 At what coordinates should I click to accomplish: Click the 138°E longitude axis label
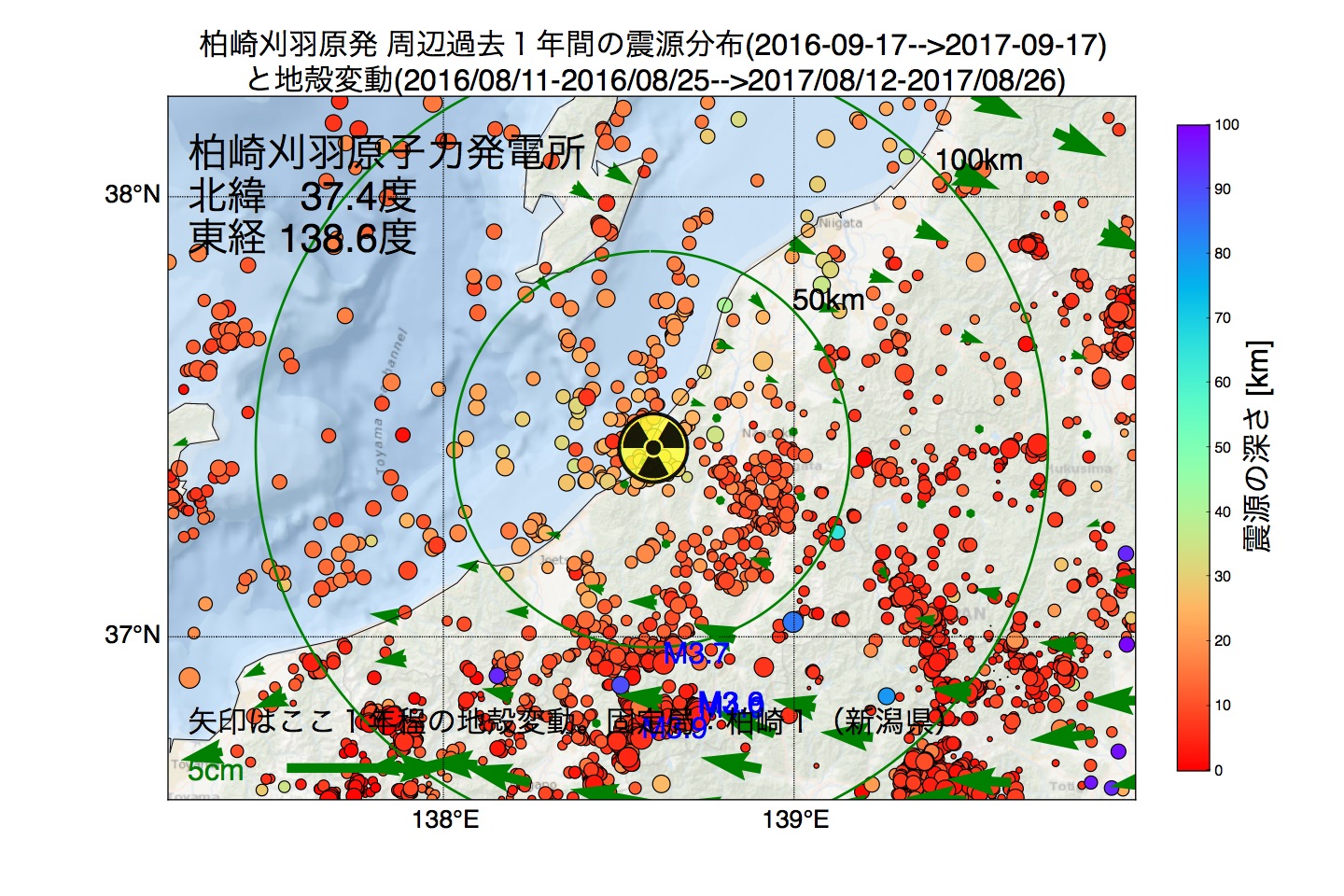(444, 820)
